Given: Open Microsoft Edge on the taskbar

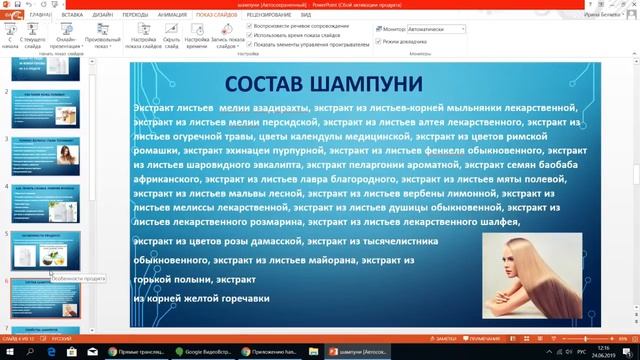Looking at the screenshot, I should pyautogui.click(x=51, y=351).
